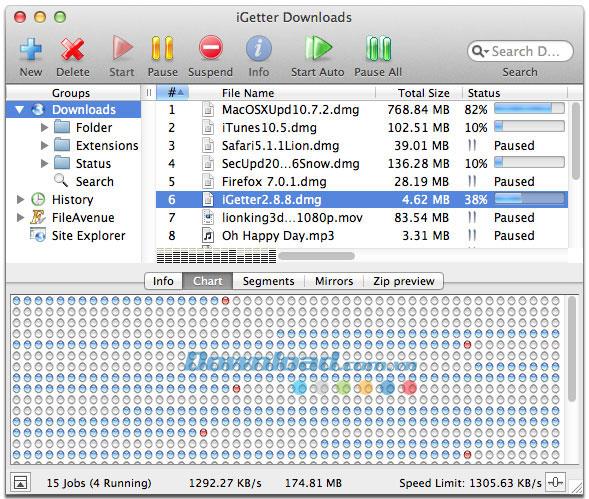
Task: Click the progress bar of MacOSXUpd10.7.2.dmg
Action: pyautogui.click(x=529, y=109)
